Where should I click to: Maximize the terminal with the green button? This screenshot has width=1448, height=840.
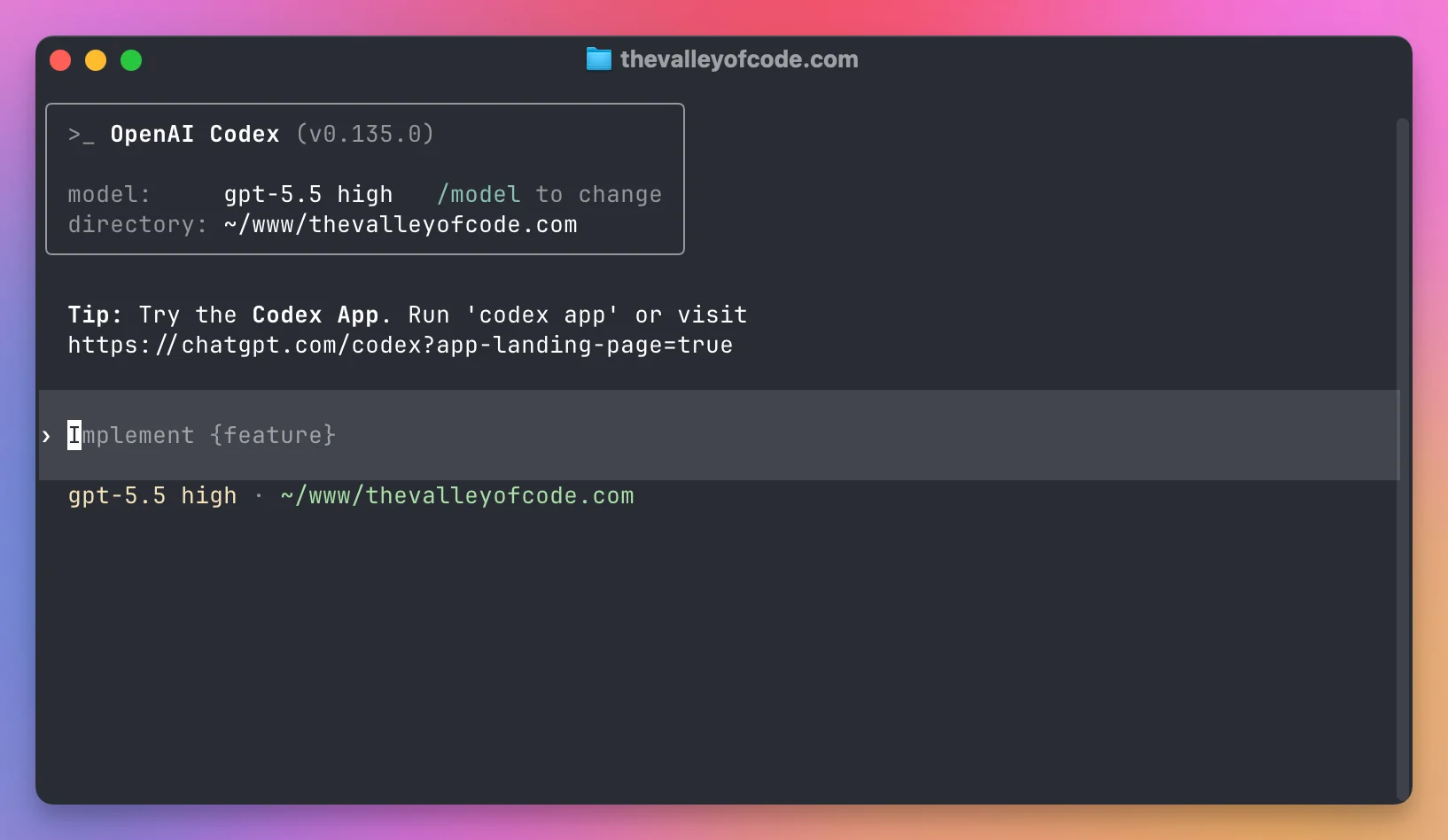pos(131,60)
